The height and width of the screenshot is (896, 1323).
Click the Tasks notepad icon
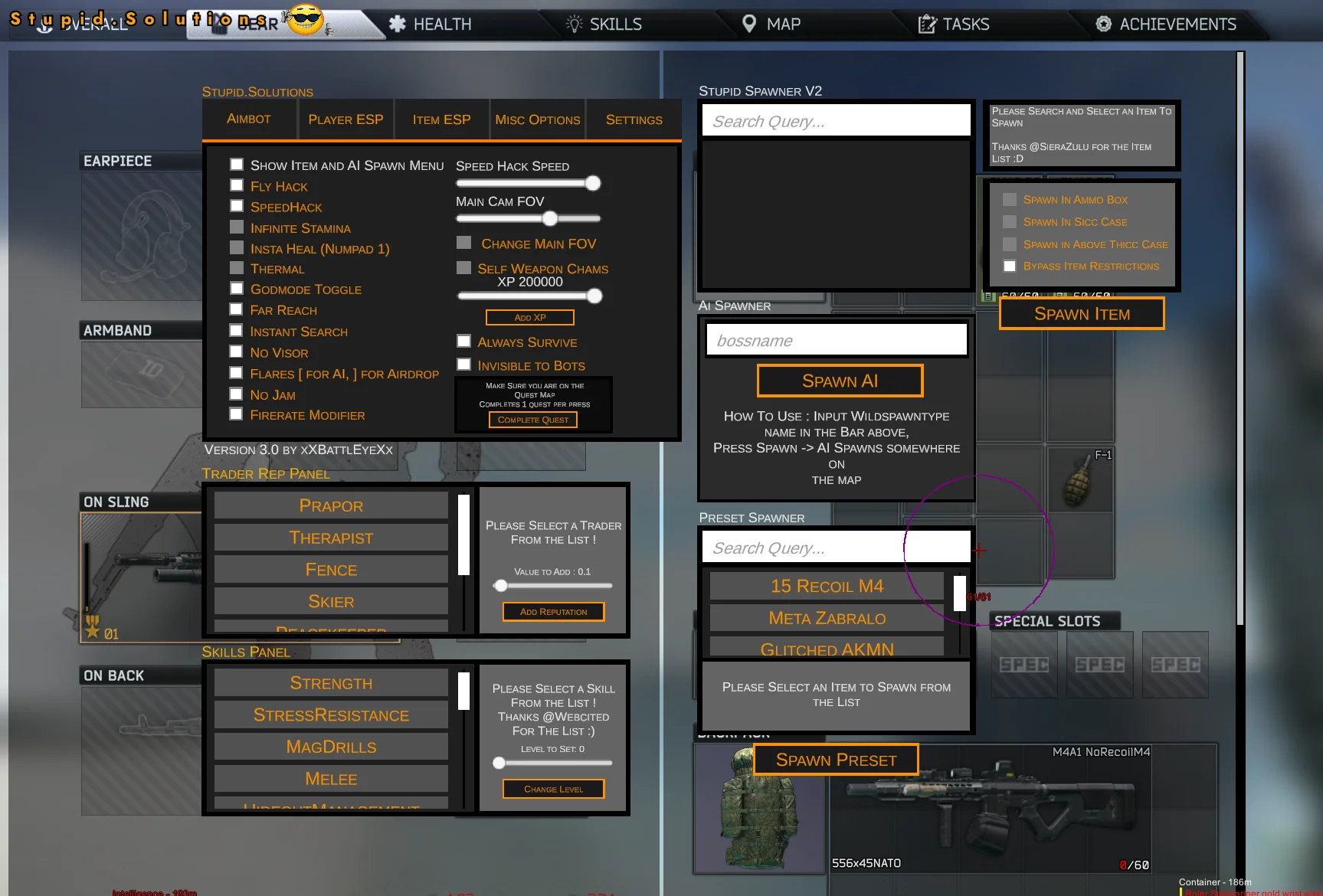pos(927,25)
